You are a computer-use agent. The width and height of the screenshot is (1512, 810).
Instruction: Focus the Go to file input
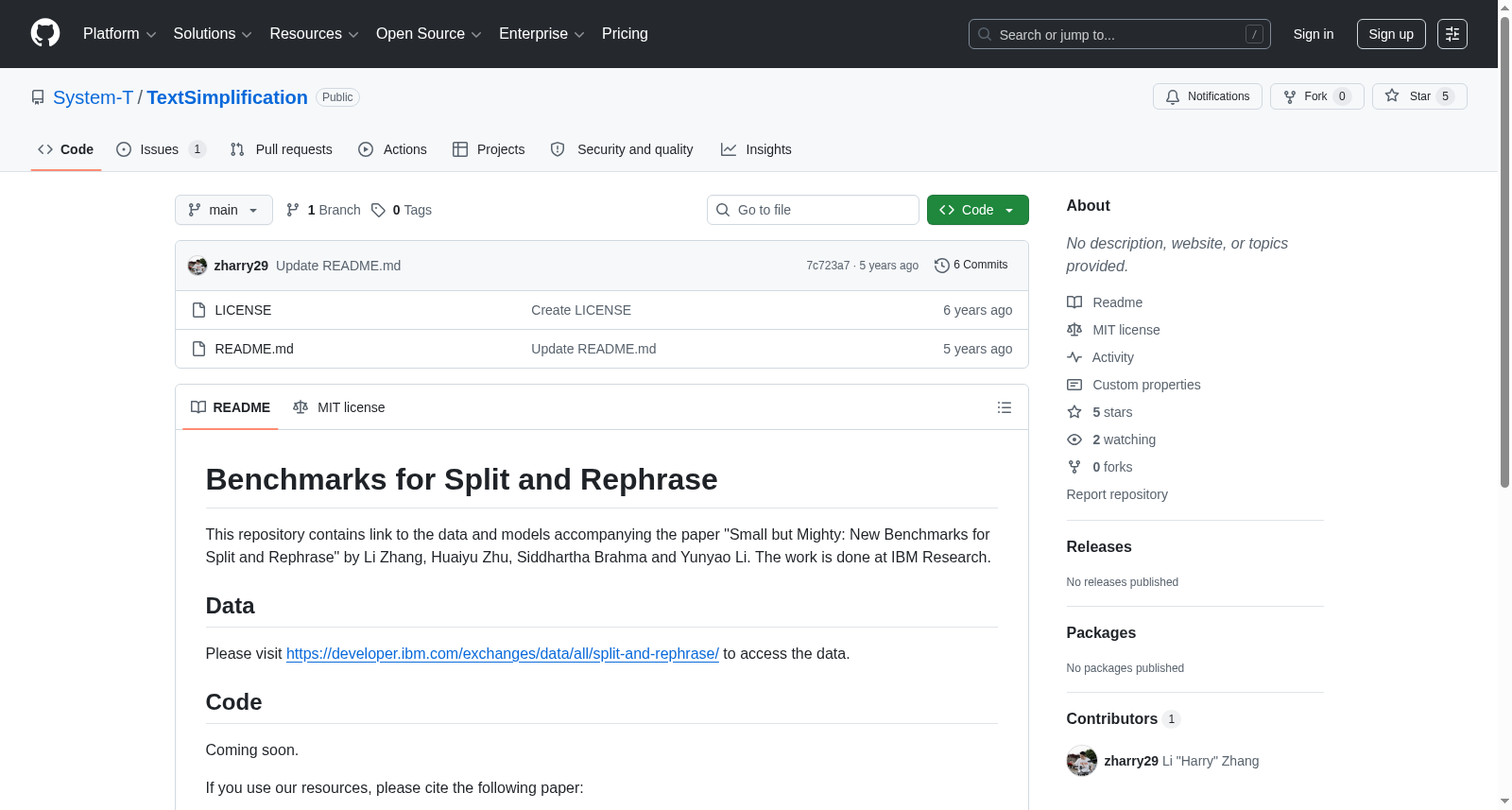[813, 210]
